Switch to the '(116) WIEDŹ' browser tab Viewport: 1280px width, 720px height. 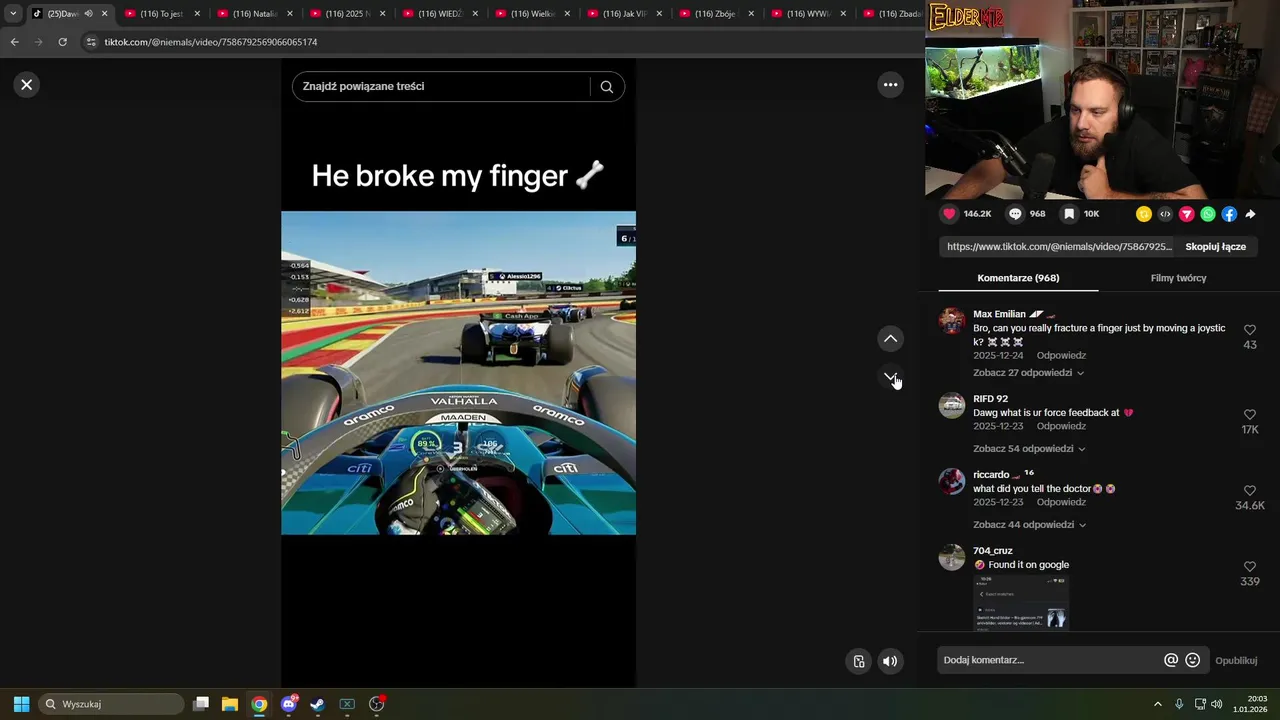coord(440,14)
